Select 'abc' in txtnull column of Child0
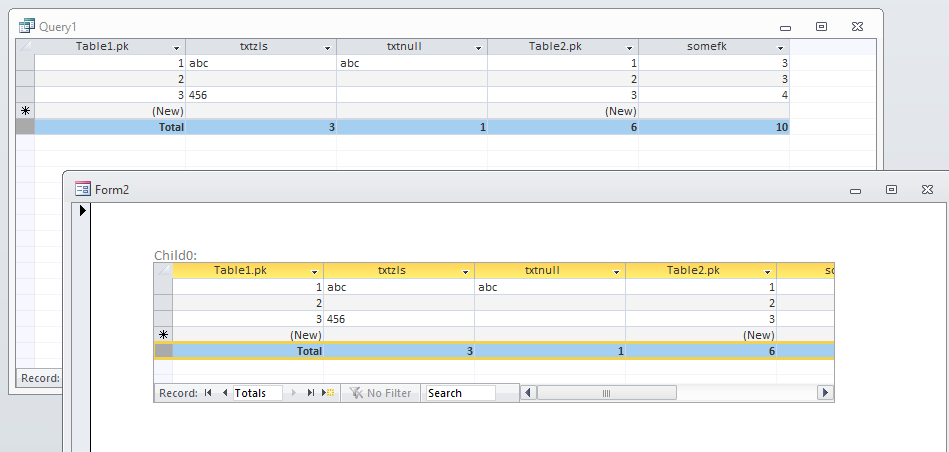The height and width of the screenshot is (452, 949). pyautogui.click(x=550, y=287)
